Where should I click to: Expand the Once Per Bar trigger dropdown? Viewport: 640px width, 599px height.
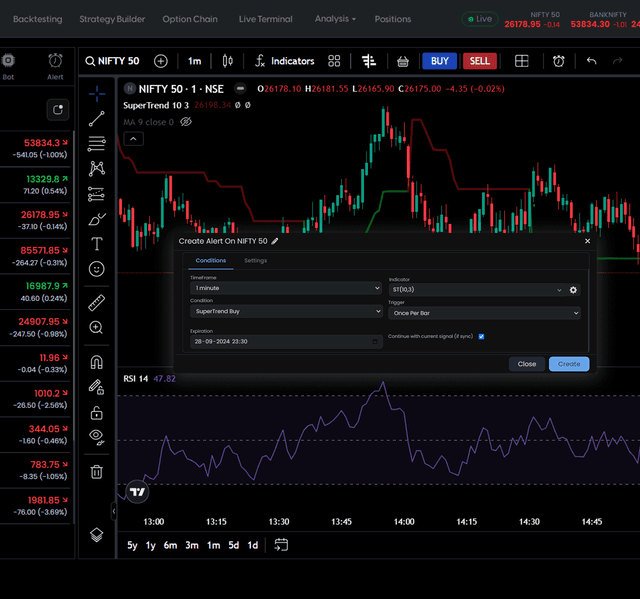tap(484, 312)
